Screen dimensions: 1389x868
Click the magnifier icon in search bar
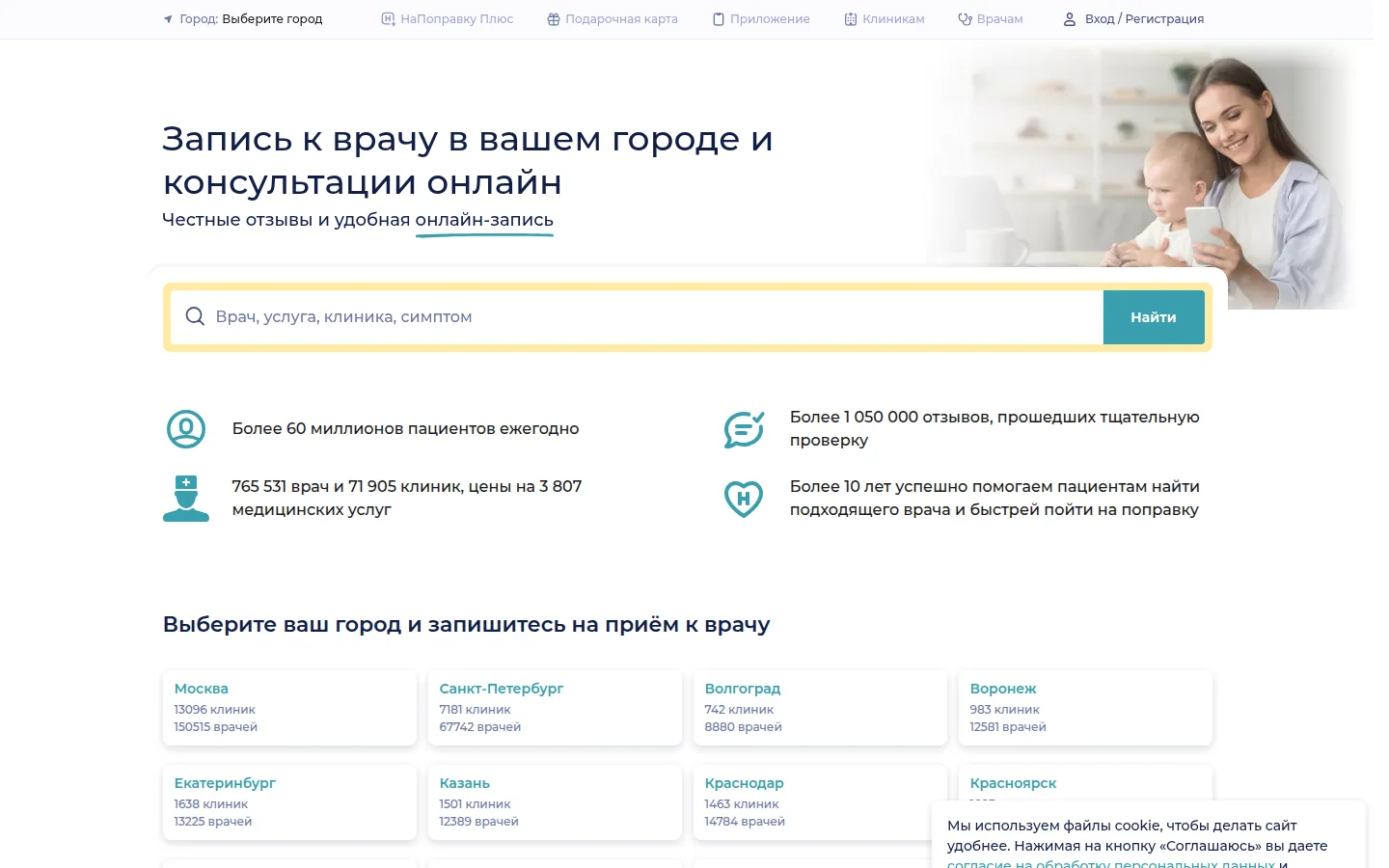tap(195, 316)
